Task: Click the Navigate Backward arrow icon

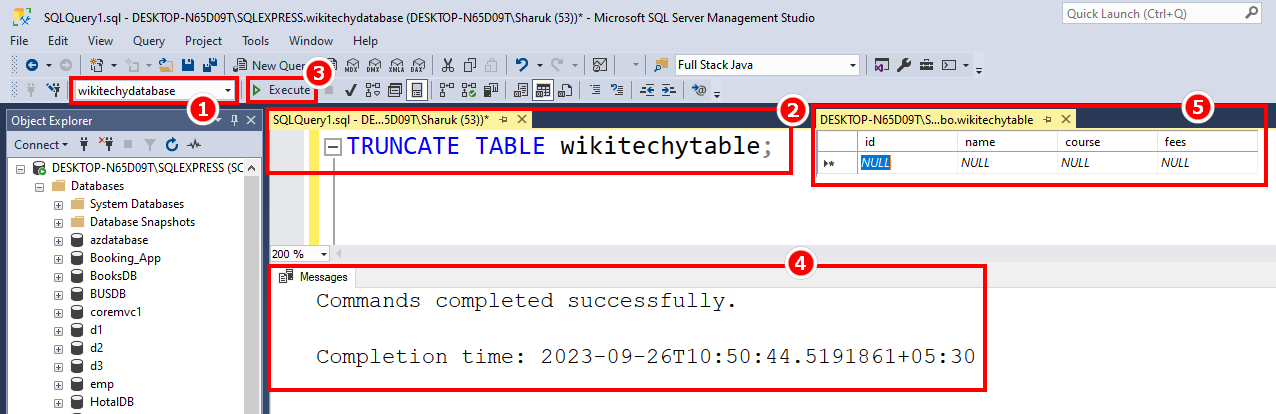Action: click(x=31, y=65)
